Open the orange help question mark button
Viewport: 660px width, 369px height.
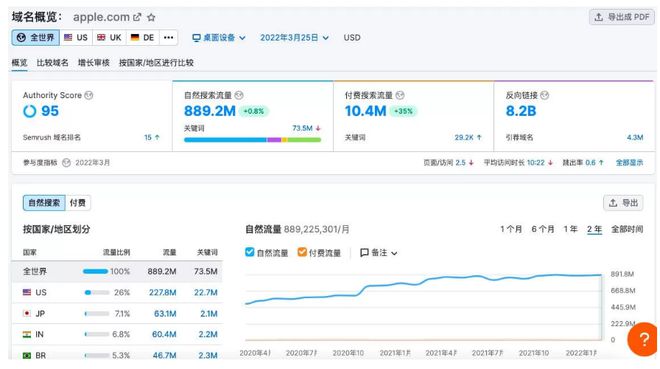[643, 339]
